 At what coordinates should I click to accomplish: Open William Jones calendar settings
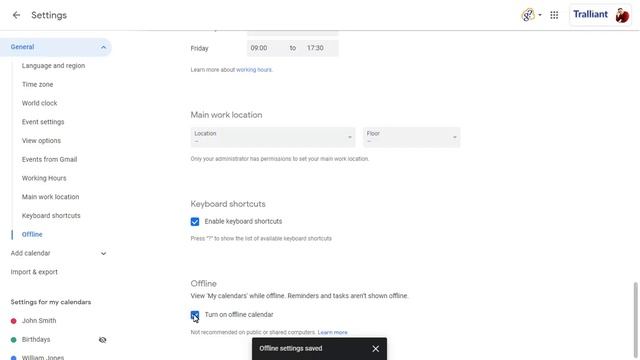43,358
